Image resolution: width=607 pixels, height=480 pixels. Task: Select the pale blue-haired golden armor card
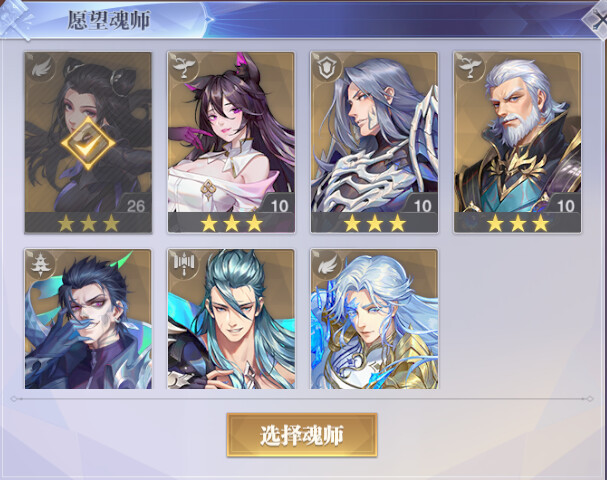(374, 319)
